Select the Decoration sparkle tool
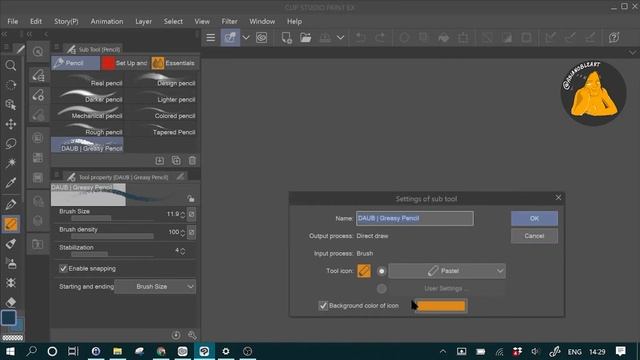 (x=11, y=282)
